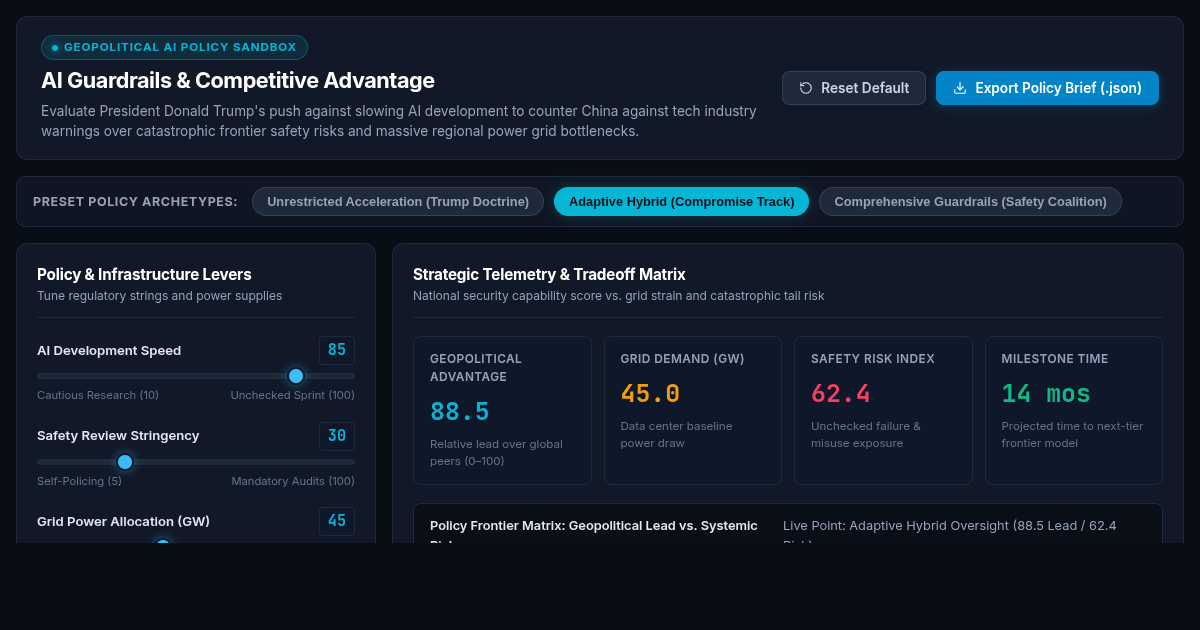The image size is (1200, 630).
Task: Click the Cautious Research (10) label
Action: 98,395
